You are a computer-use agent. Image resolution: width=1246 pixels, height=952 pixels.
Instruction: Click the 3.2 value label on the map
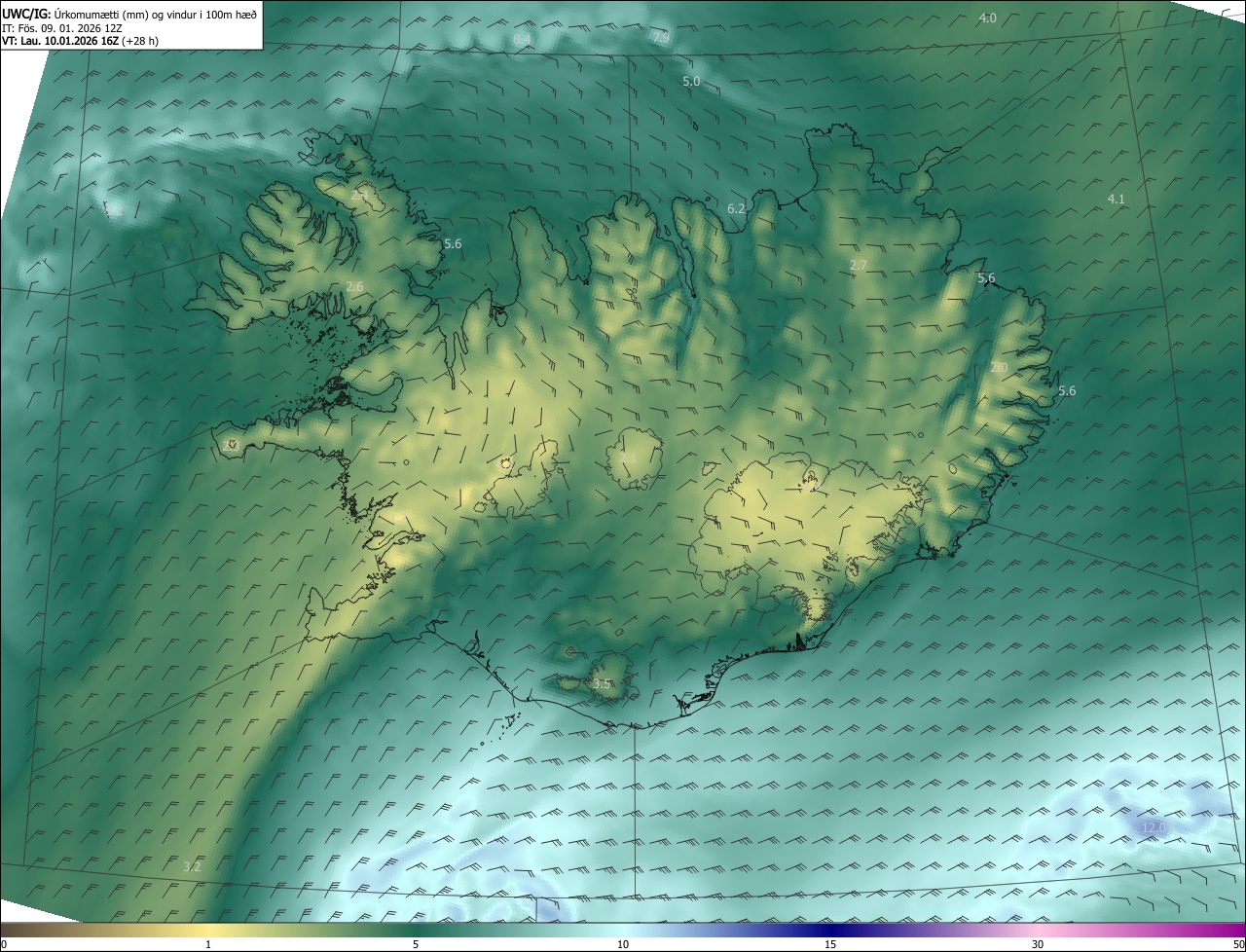192,867
